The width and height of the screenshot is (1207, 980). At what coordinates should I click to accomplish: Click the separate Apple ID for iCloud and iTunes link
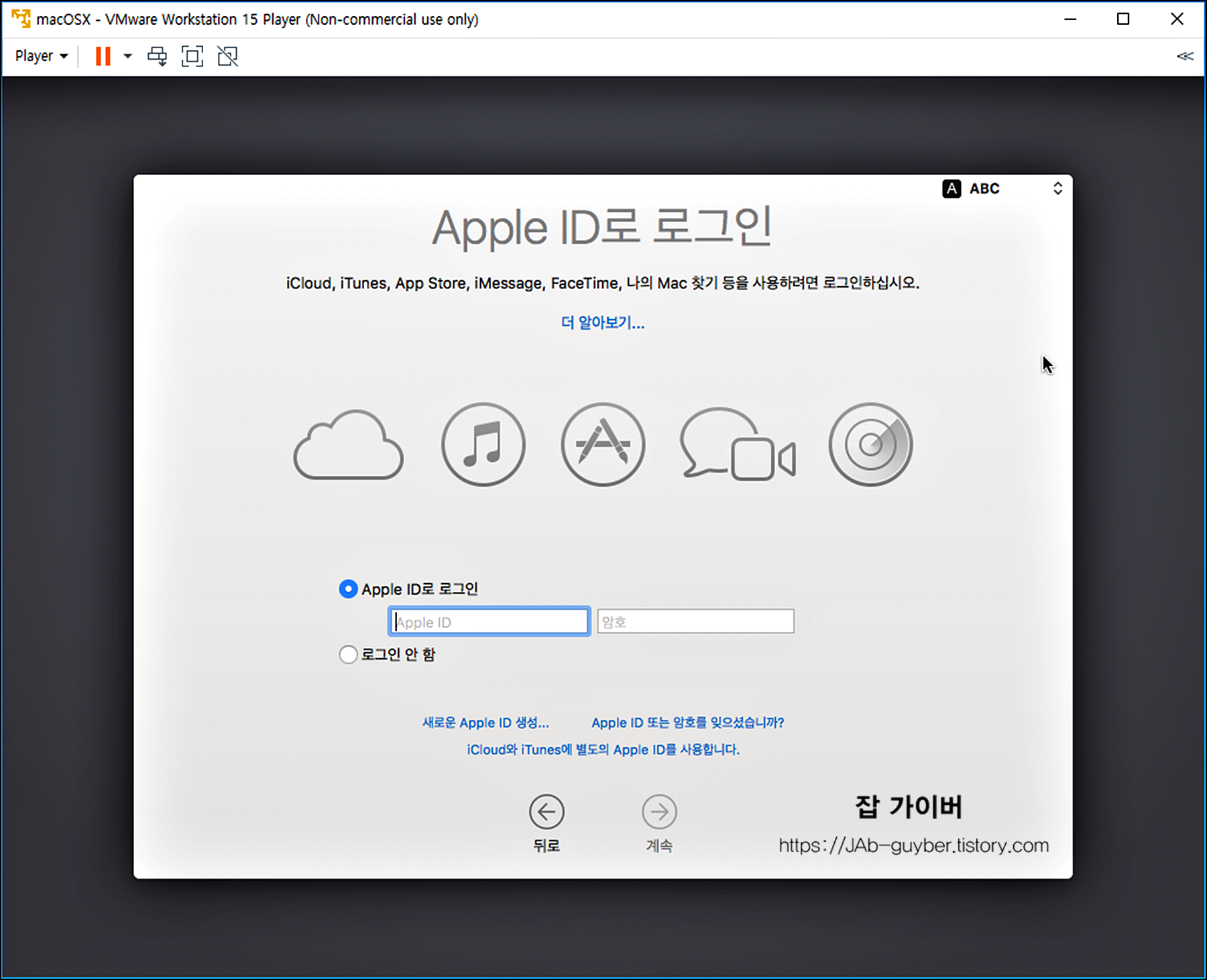(603, 749)
